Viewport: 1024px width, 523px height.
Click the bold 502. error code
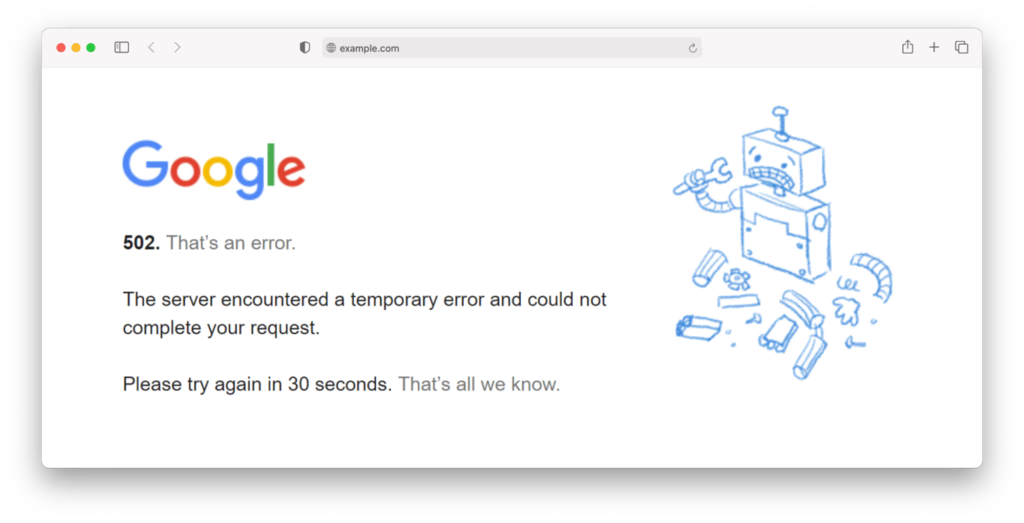(x=141, y=242)
